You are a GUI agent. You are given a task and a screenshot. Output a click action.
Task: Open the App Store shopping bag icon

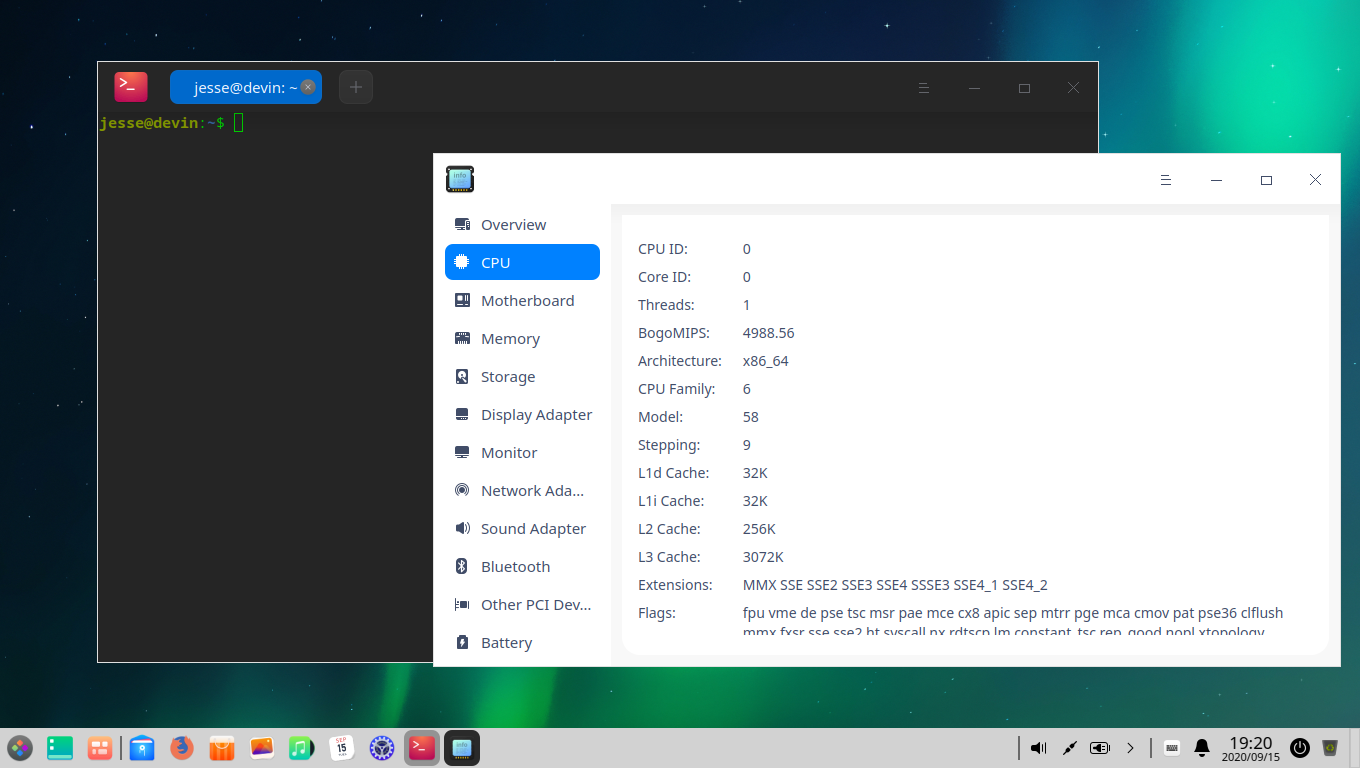222,747
